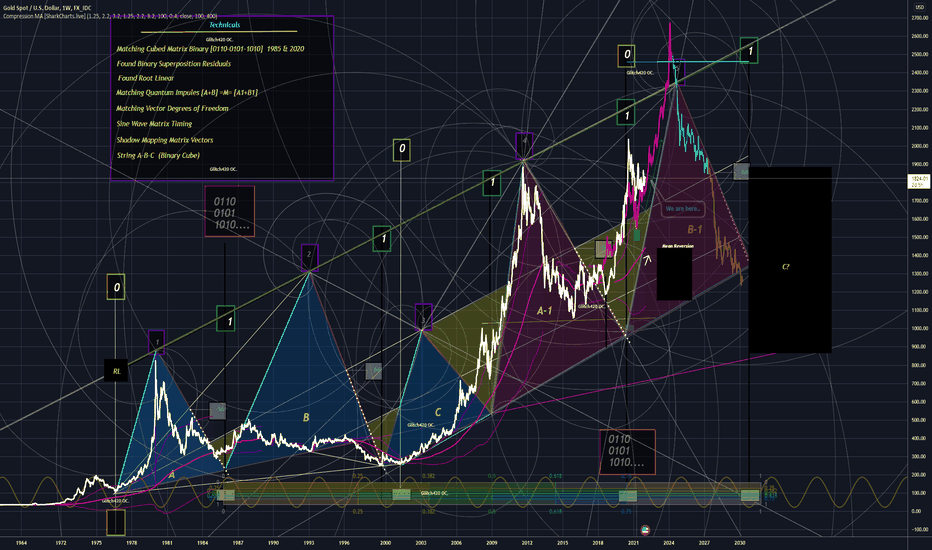932x550 pixels.
Task: Select the "C?" projection label
Action: [x=786, y=267]
